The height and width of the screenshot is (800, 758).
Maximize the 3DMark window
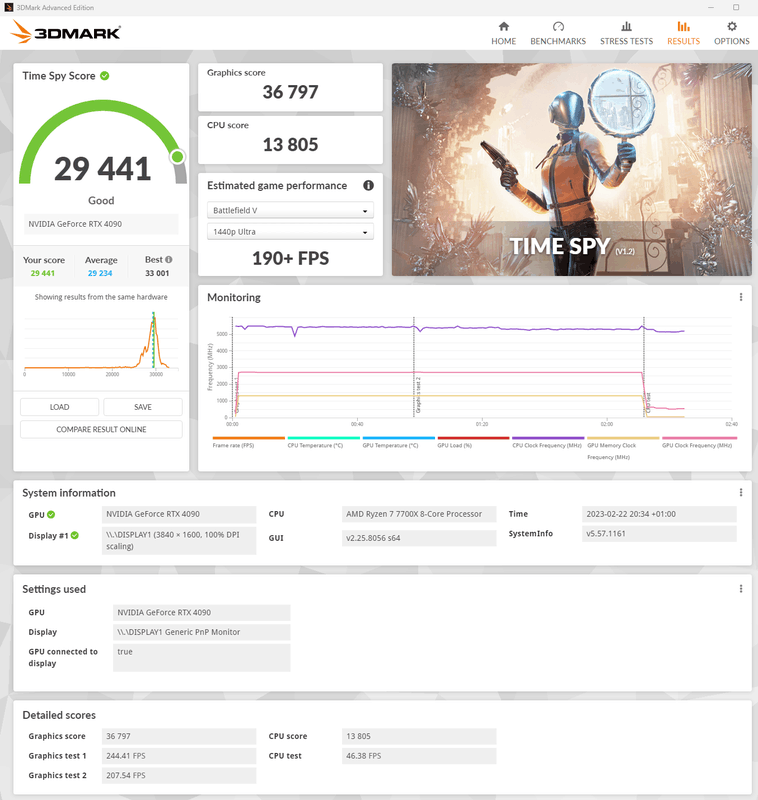pyautogui.click(x=736, y=7)
